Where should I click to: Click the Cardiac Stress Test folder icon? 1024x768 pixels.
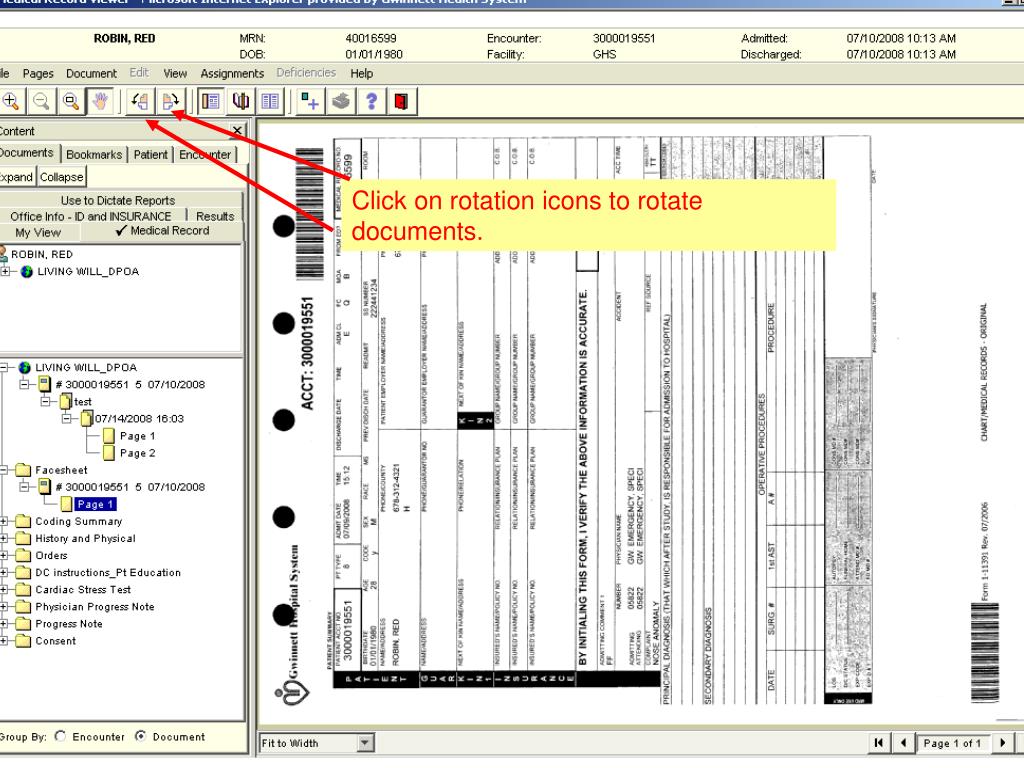(24, 590)
